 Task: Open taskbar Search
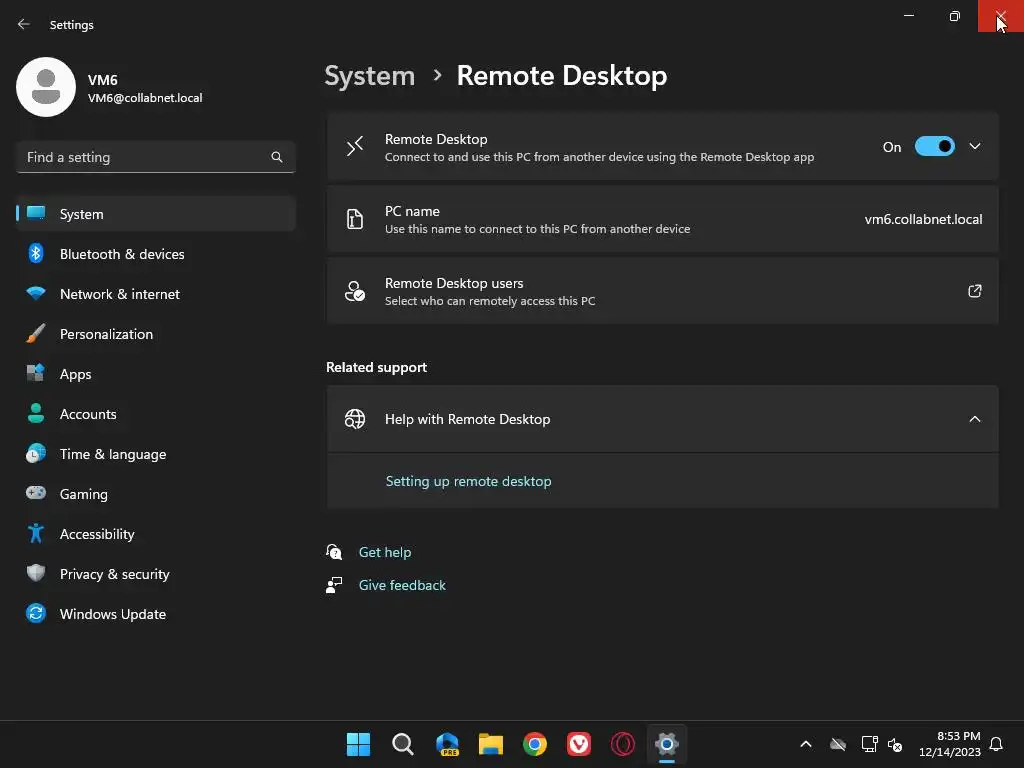pos(402,744)
